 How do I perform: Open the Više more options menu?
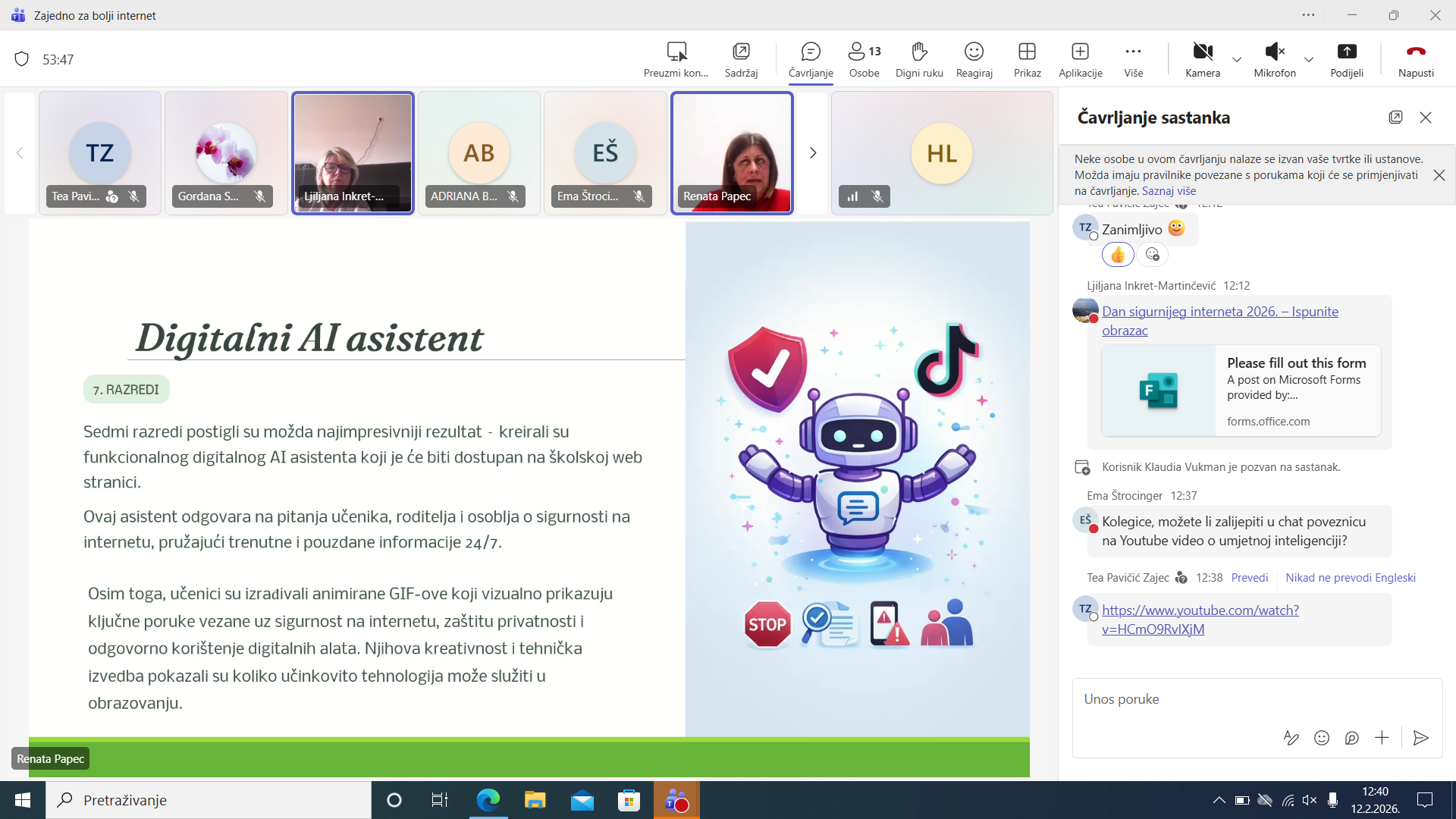[x=1133, y=52]
